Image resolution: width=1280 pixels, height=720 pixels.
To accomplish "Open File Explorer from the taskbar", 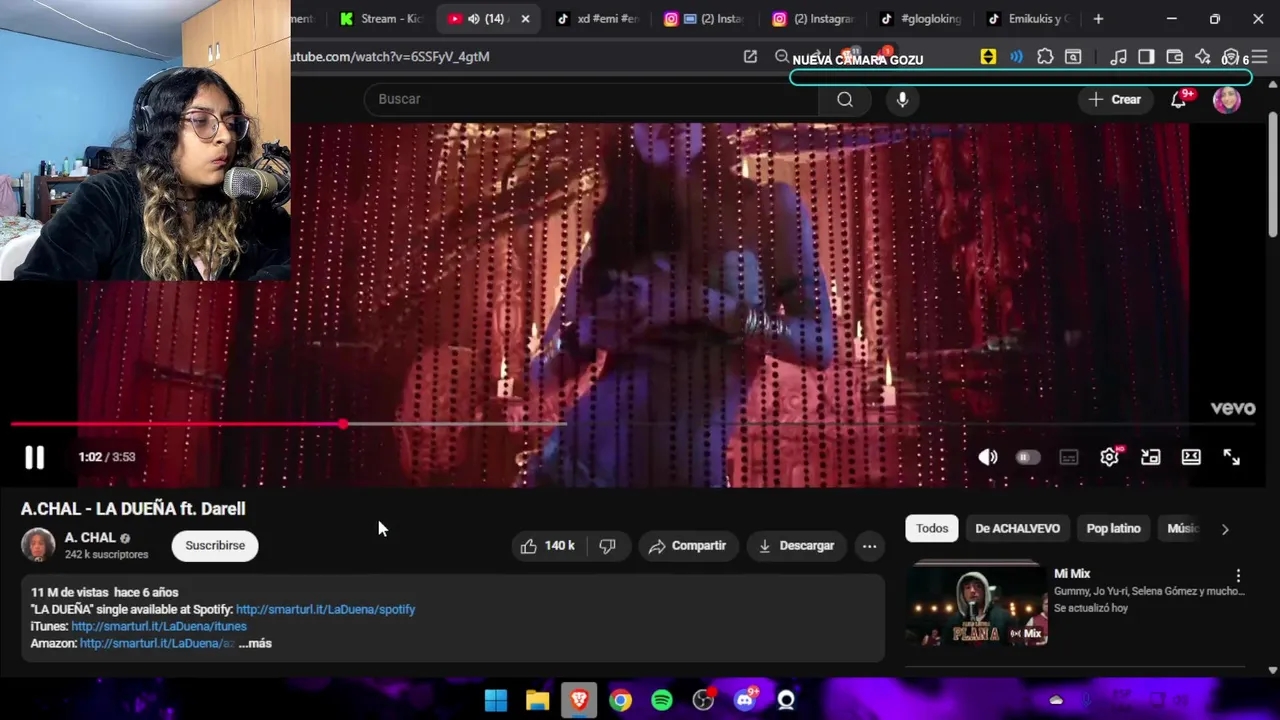I will pyautogui.click(x=538, y=700).
